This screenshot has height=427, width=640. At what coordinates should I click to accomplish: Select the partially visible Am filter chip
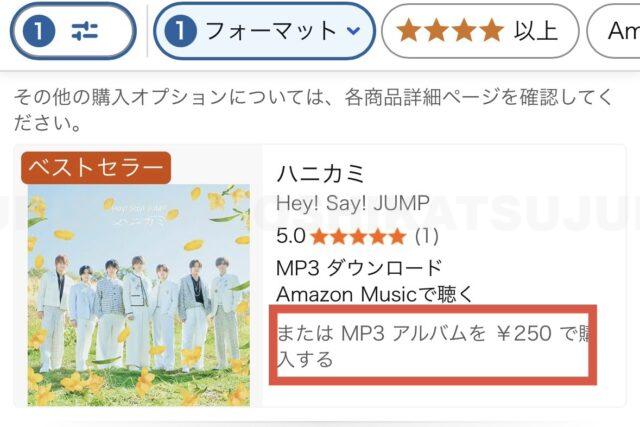pos(614,31)
